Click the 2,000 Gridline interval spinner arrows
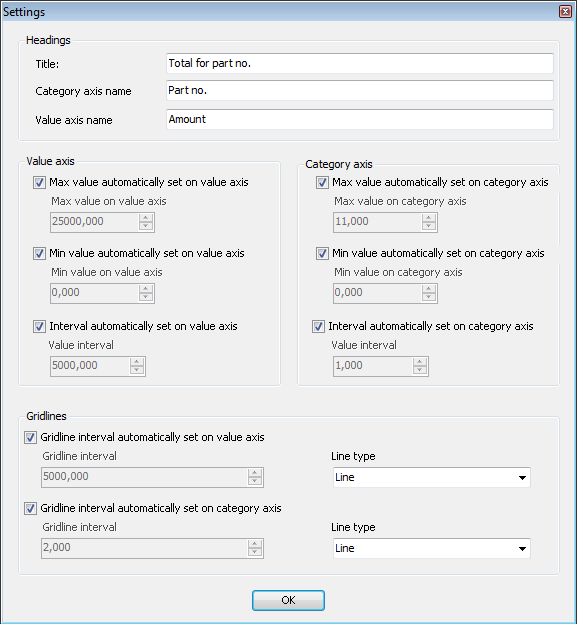 point(255,548)
